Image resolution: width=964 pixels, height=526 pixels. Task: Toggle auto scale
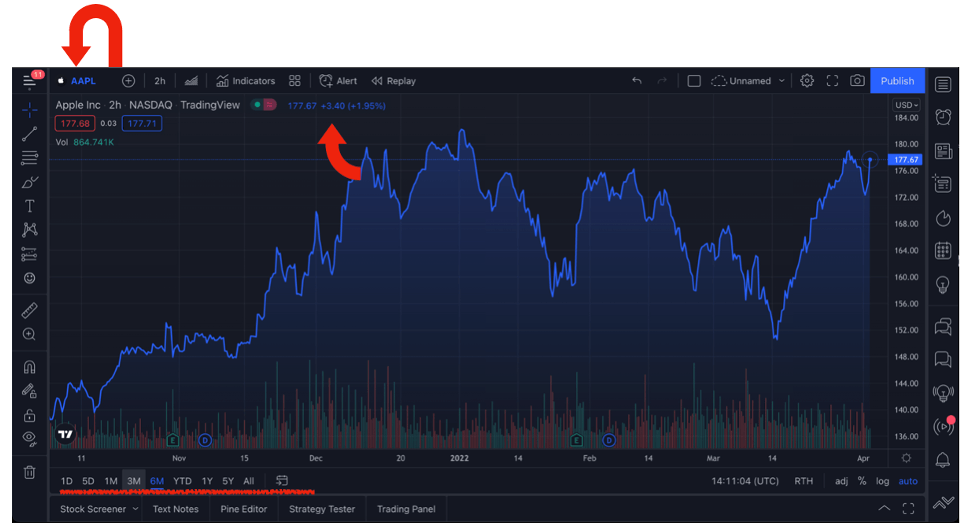(908, 481)
